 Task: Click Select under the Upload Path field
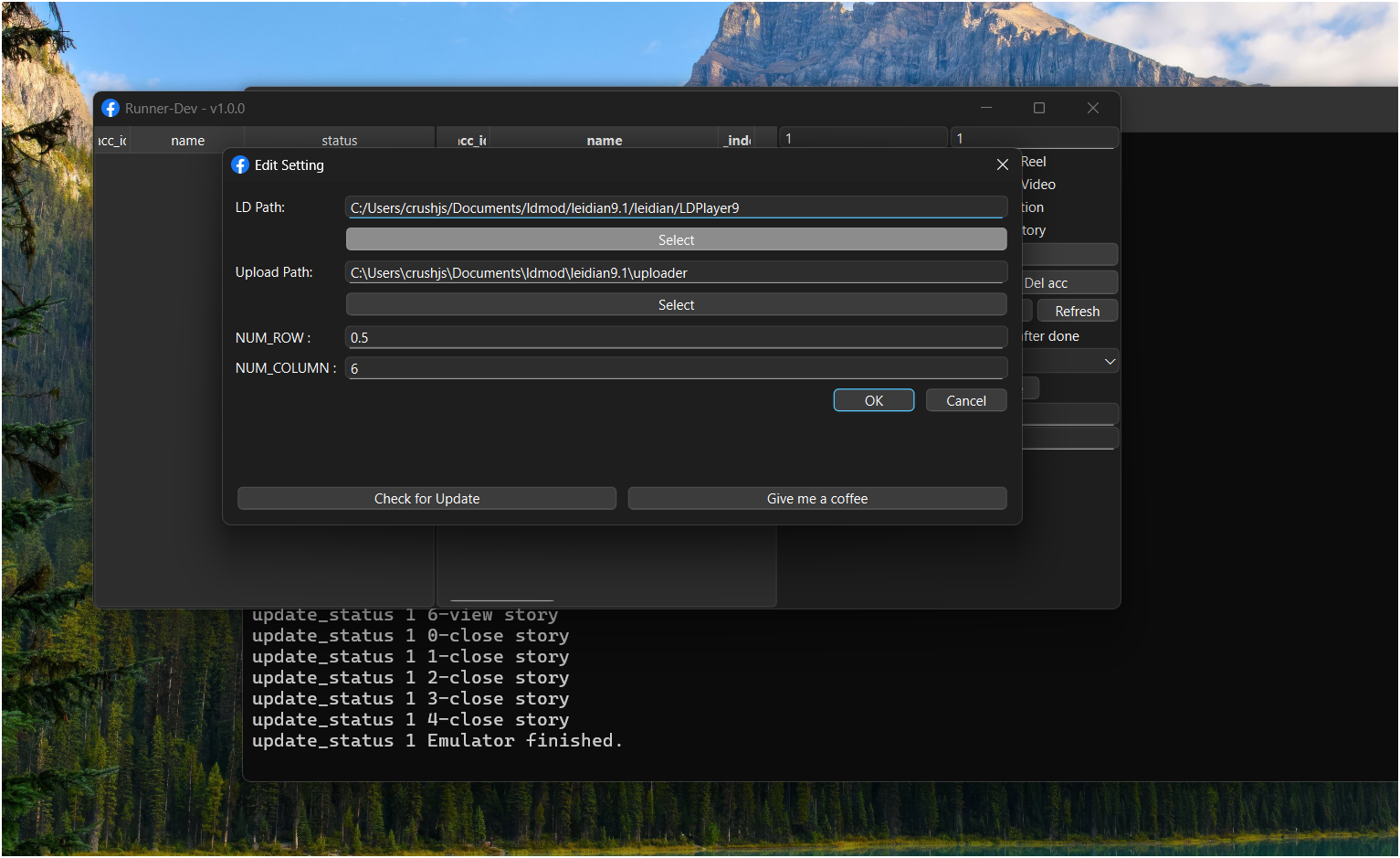coord(676,303)
